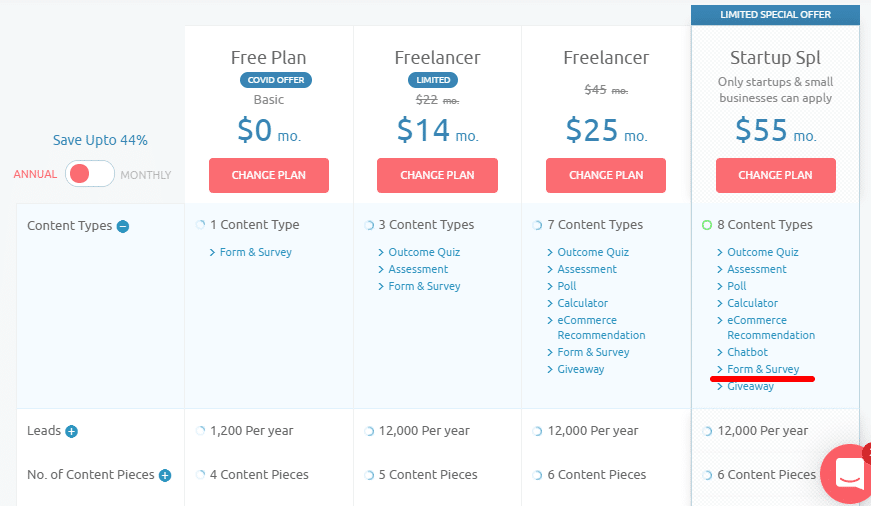Click Change Plan under $25 Freelancer
This screenshot has width=871, height=506.
606,175
